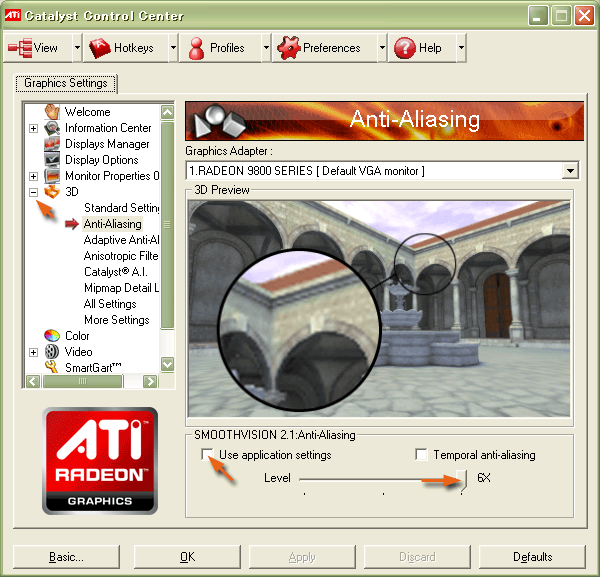The image size is (600, 577).
Task: Select the Color wheel icon
Action: coord(52,336)
